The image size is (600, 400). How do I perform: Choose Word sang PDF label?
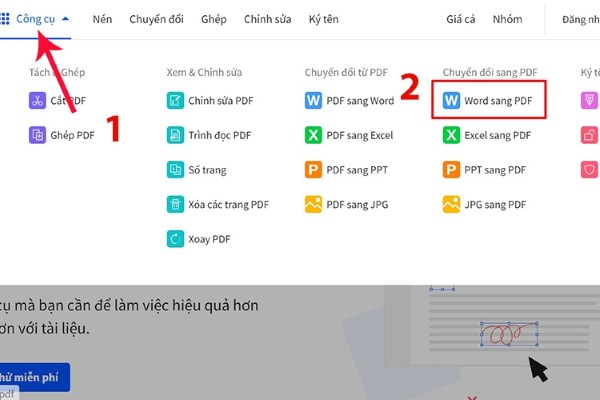click(x=498, y=101)
